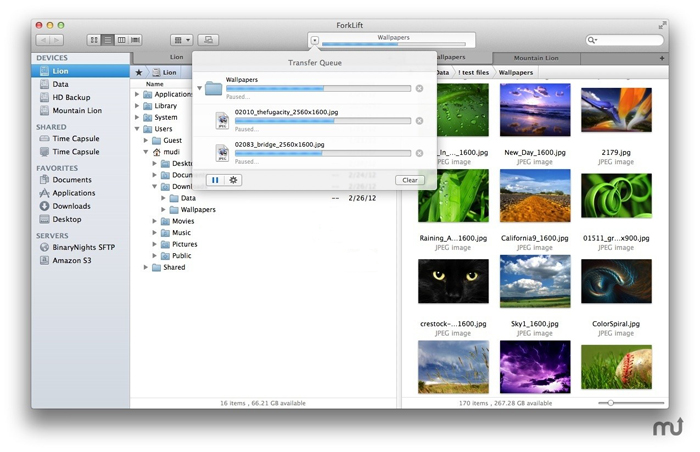The image size is (700, 452).
Task: Click '! test files' breadcrumb
Action: (474, 72)
